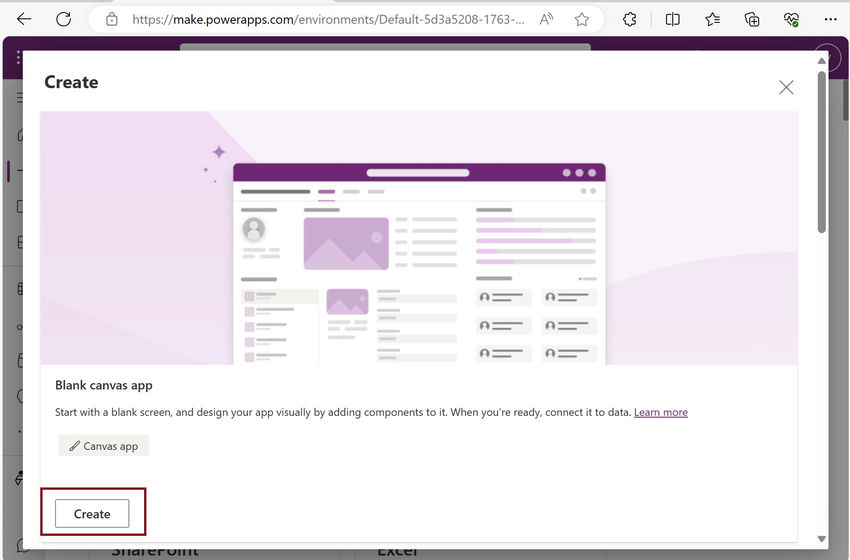Click the blank canvas app preview image

click(418, 238)
